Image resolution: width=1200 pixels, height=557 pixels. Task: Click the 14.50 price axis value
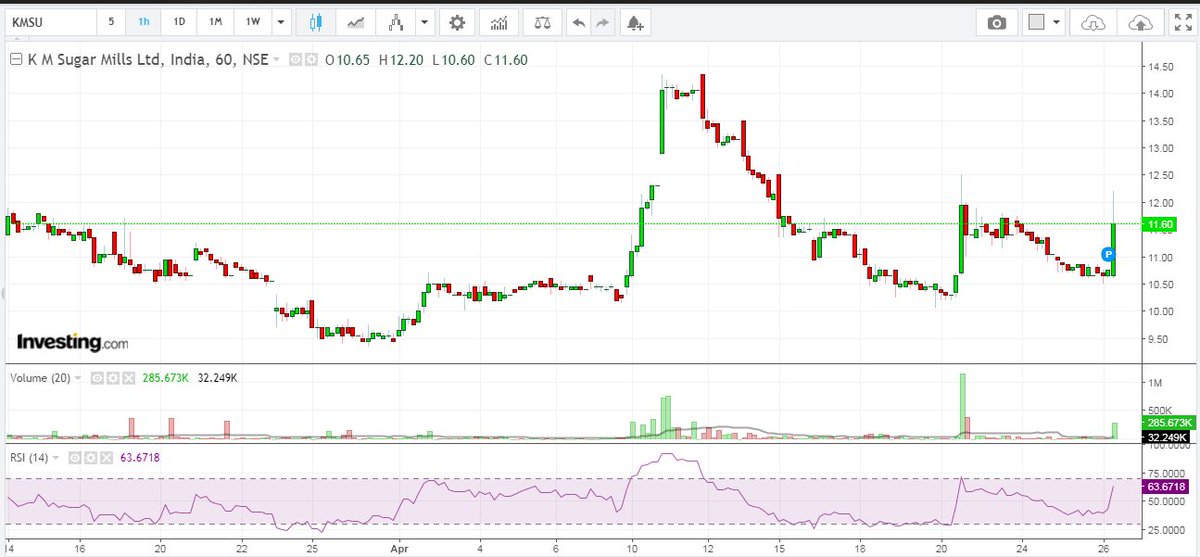point(1160,67)
